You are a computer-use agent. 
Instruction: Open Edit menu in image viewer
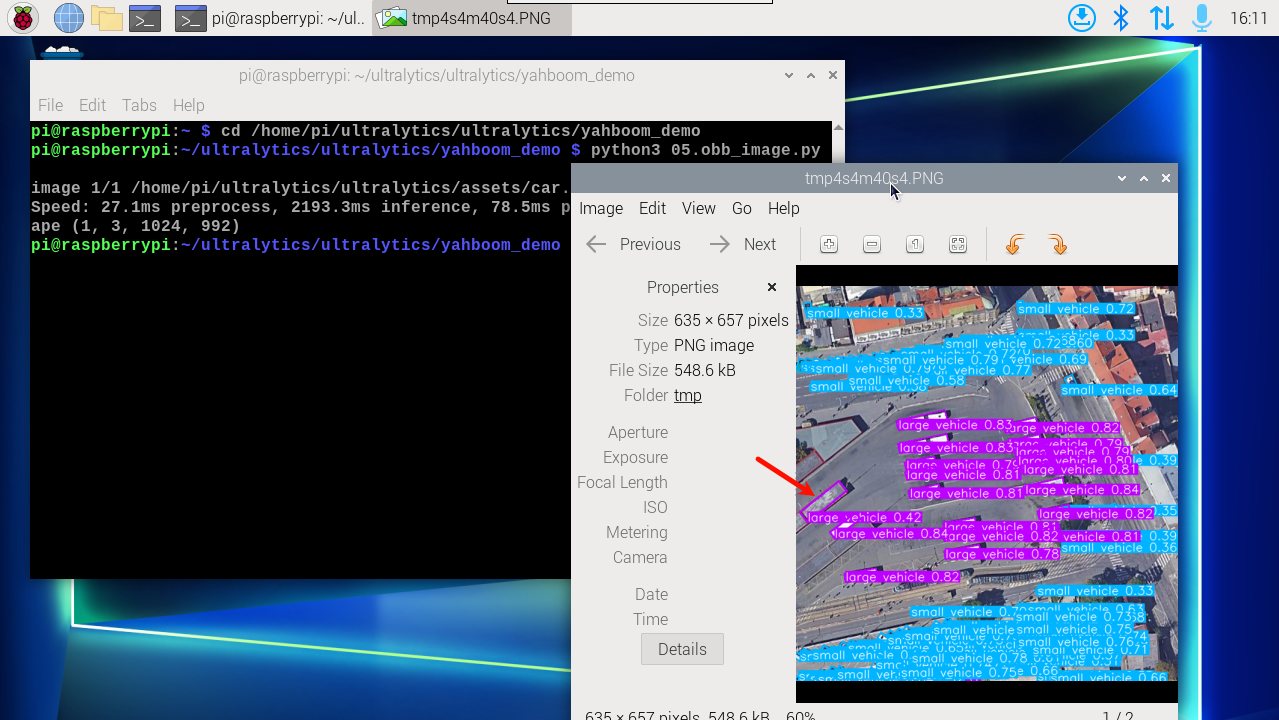click(652, 208)
